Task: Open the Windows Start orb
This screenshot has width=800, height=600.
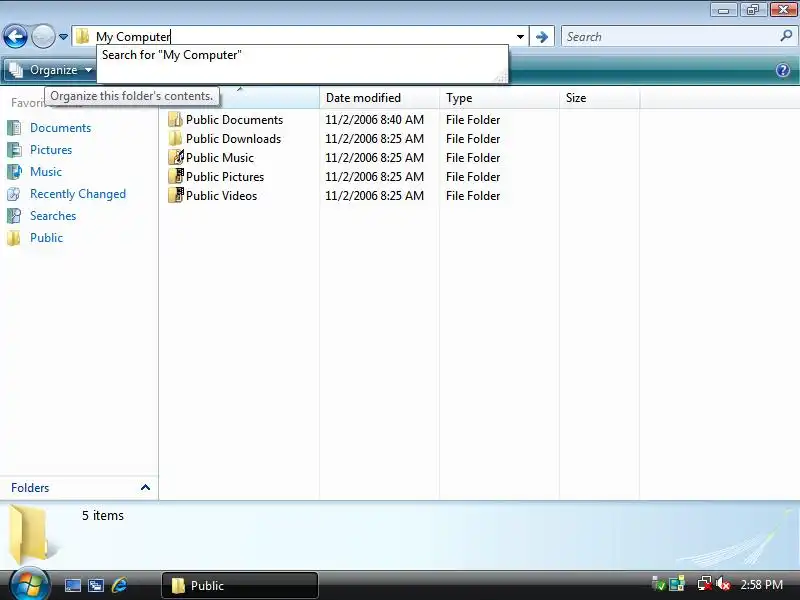Action: 30,585
